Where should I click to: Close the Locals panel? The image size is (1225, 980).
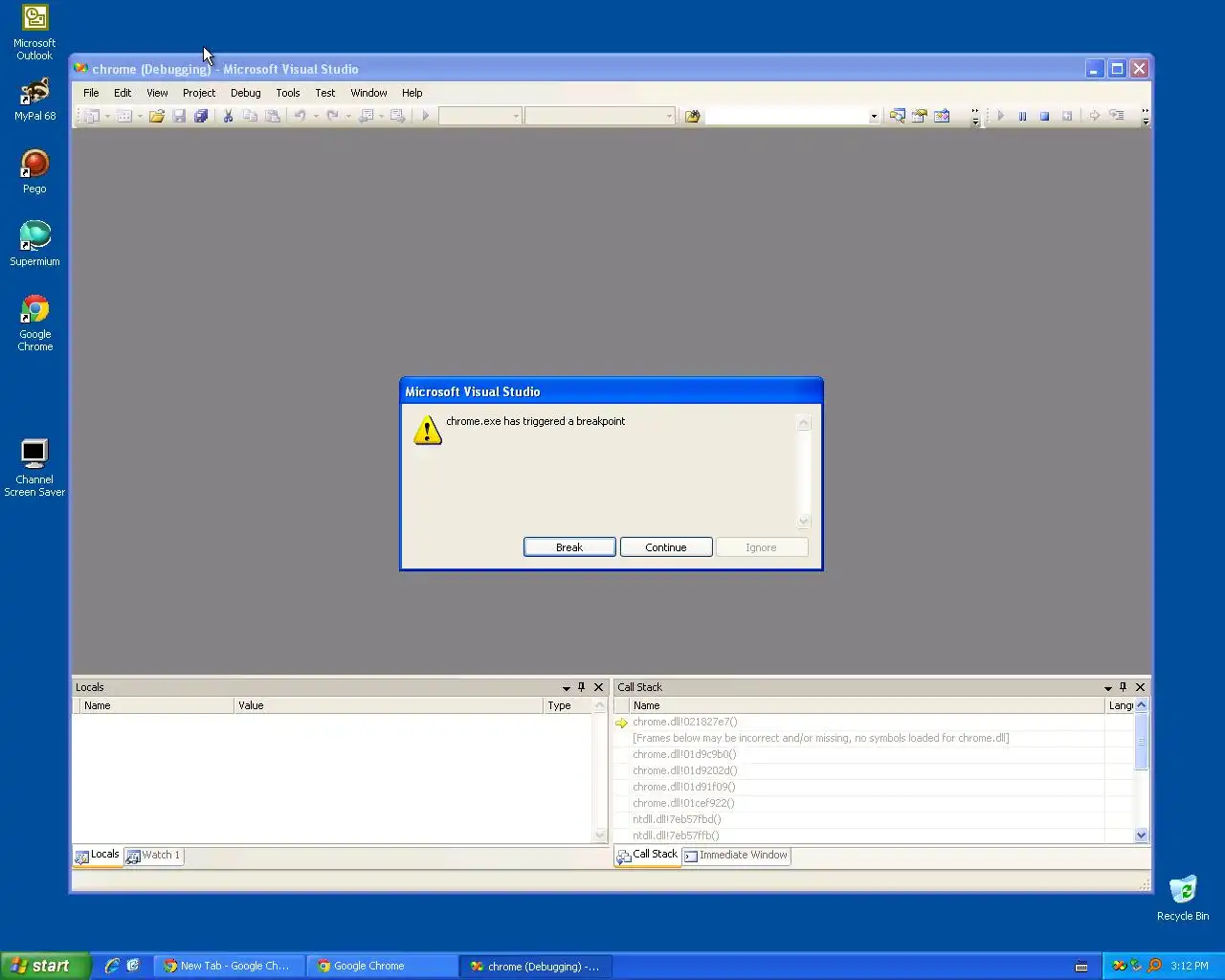(x=598, y=687)
